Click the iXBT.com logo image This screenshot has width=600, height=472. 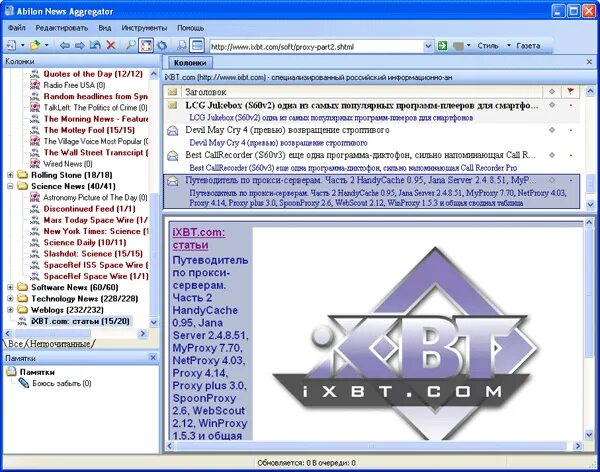(x=406, y=343)
